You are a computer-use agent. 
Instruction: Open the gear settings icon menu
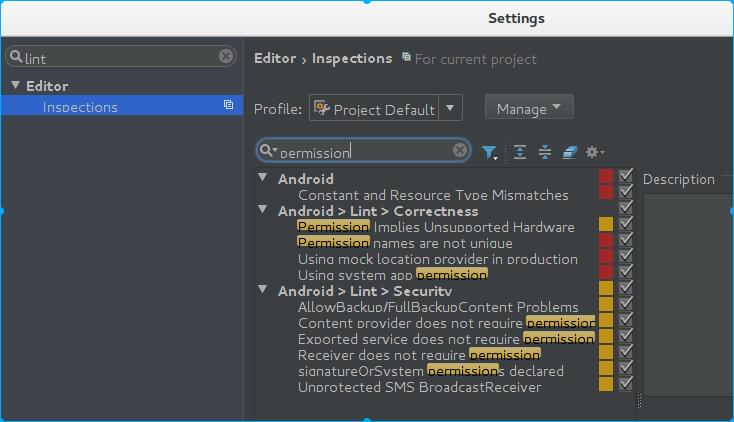pyautogui.click(x=594, y=152)
